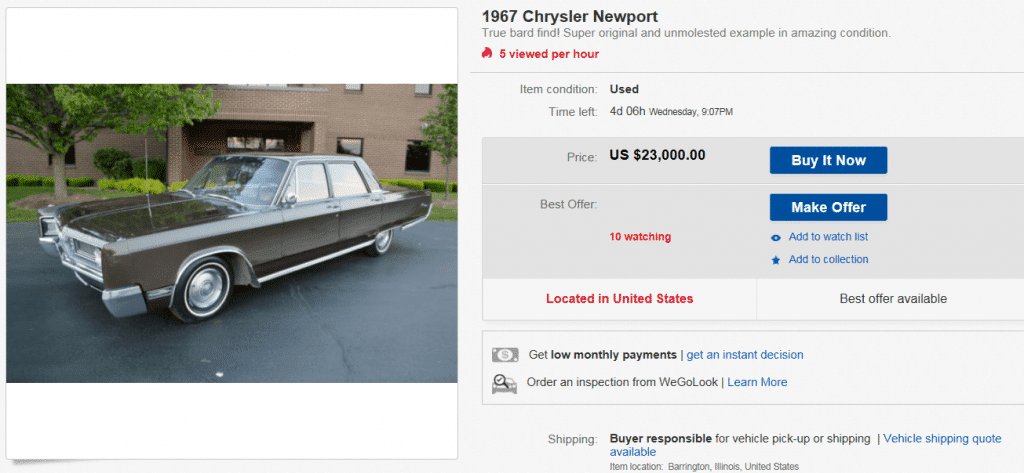Click the 10 watching indicator
Viewport: 1024px width, 473px height.
coord(640,237)
